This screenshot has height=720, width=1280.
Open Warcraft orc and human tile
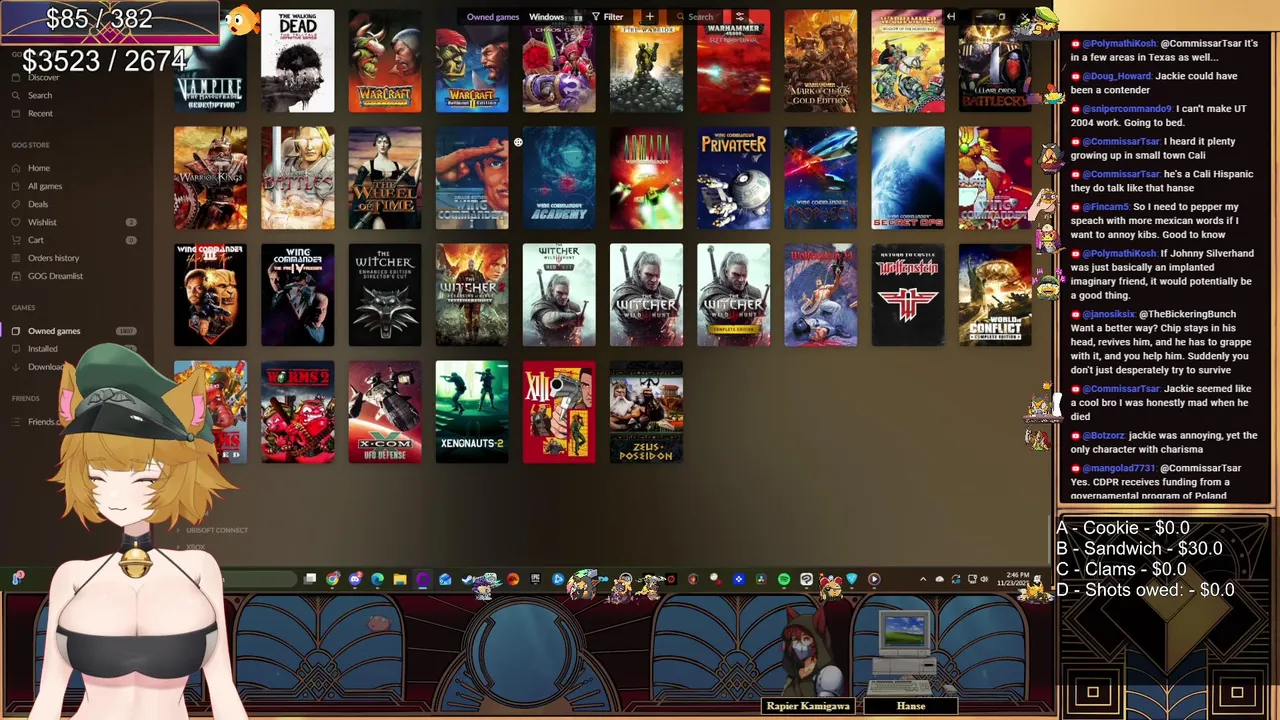click(385, 61)
